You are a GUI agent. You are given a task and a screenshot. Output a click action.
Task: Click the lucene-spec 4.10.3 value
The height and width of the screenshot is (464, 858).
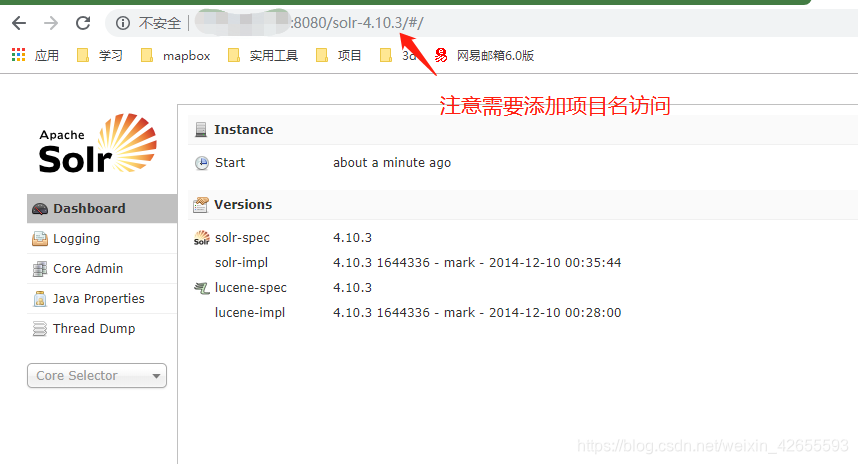pyautogui.click(x=352, y=287)
